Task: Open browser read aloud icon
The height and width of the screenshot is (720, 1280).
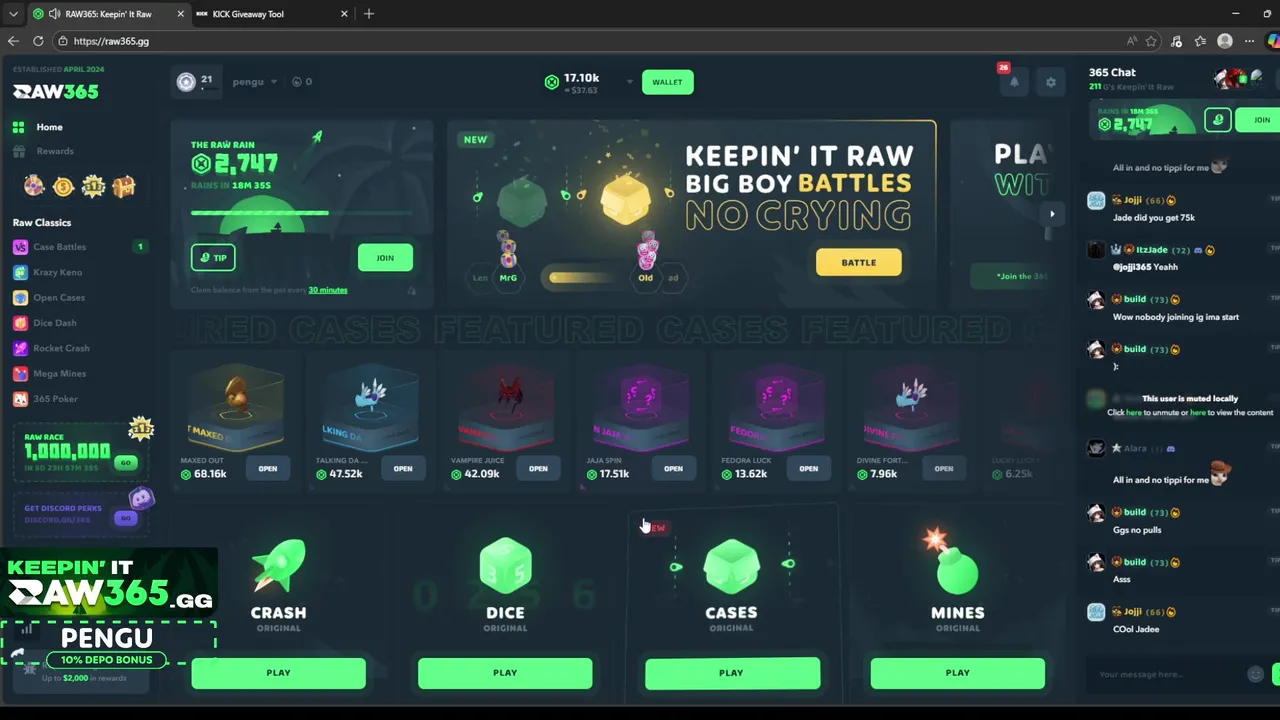Action: point(1132,41)
